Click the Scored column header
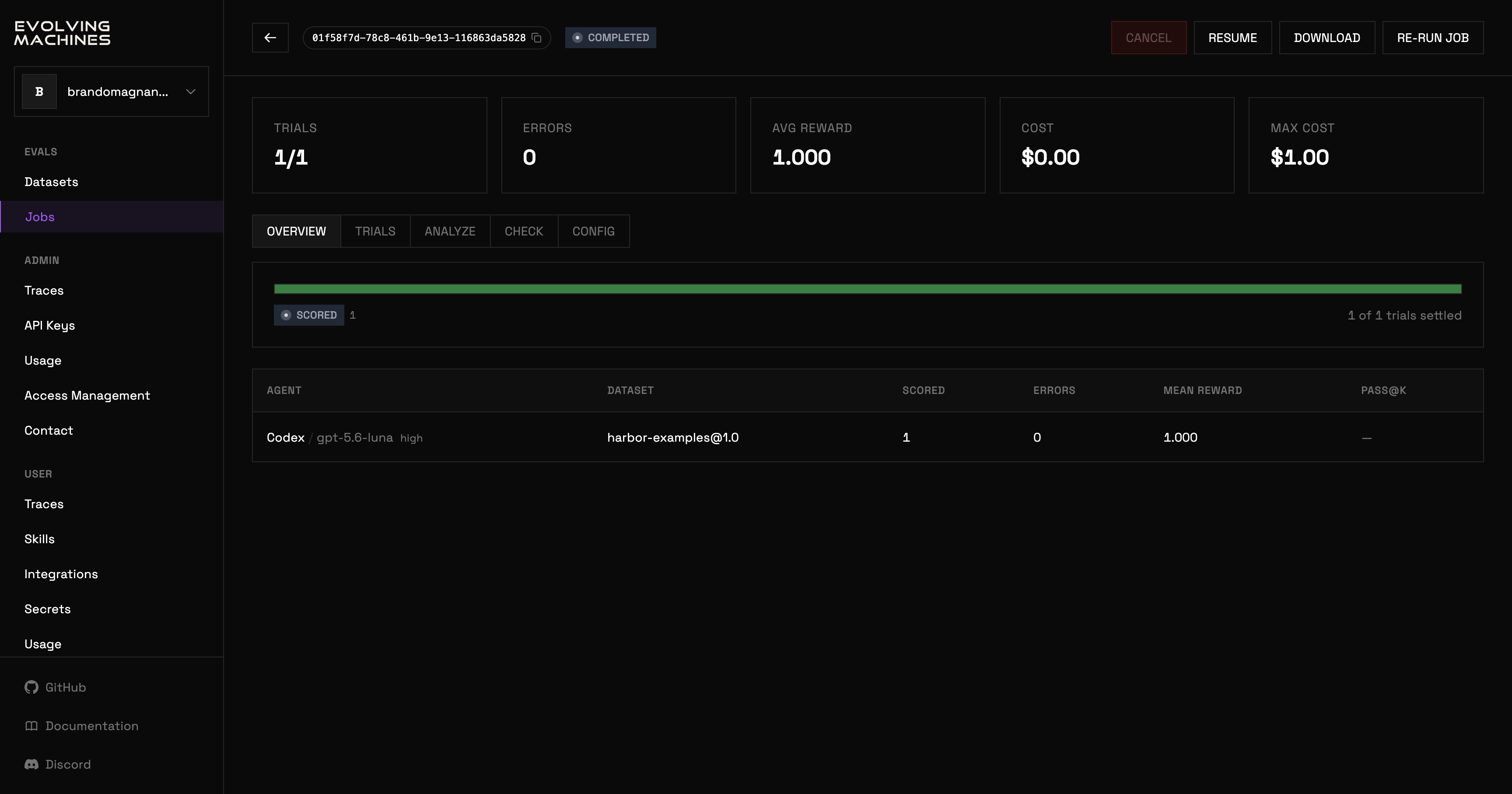This screenshot has width=1512, height=794. pos(923,390)
